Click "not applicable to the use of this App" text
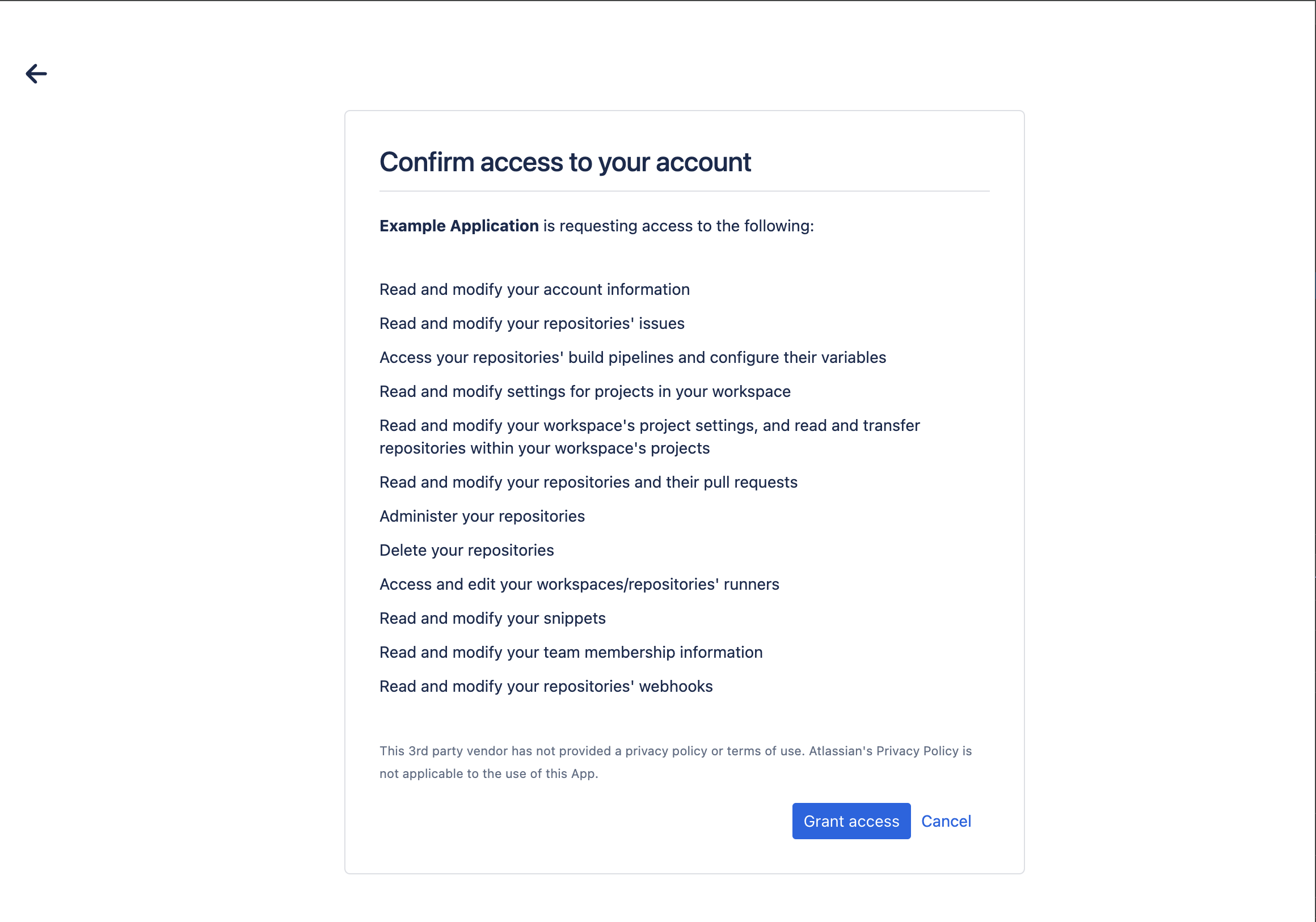 point(488,773)
